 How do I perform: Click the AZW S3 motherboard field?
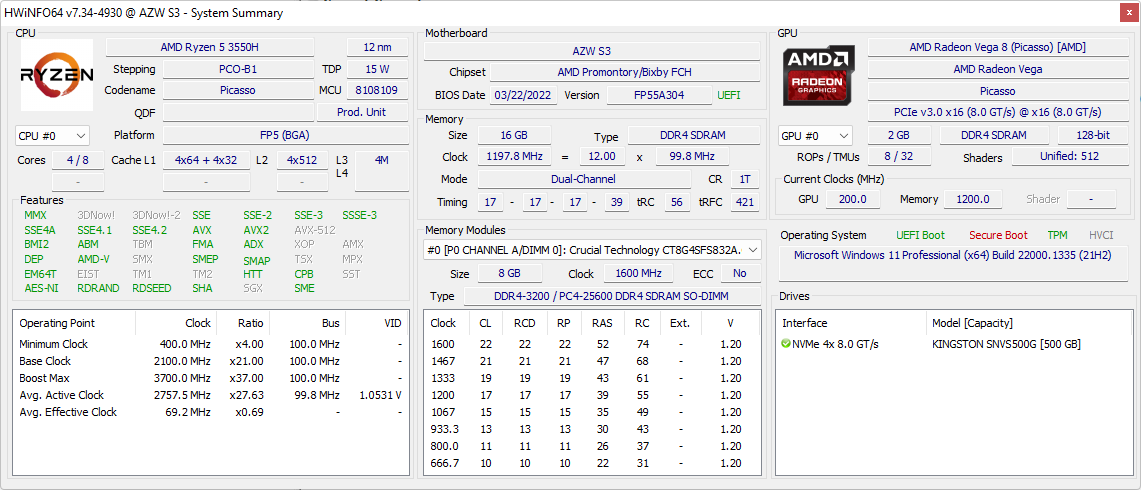click(x=592, y=51)
